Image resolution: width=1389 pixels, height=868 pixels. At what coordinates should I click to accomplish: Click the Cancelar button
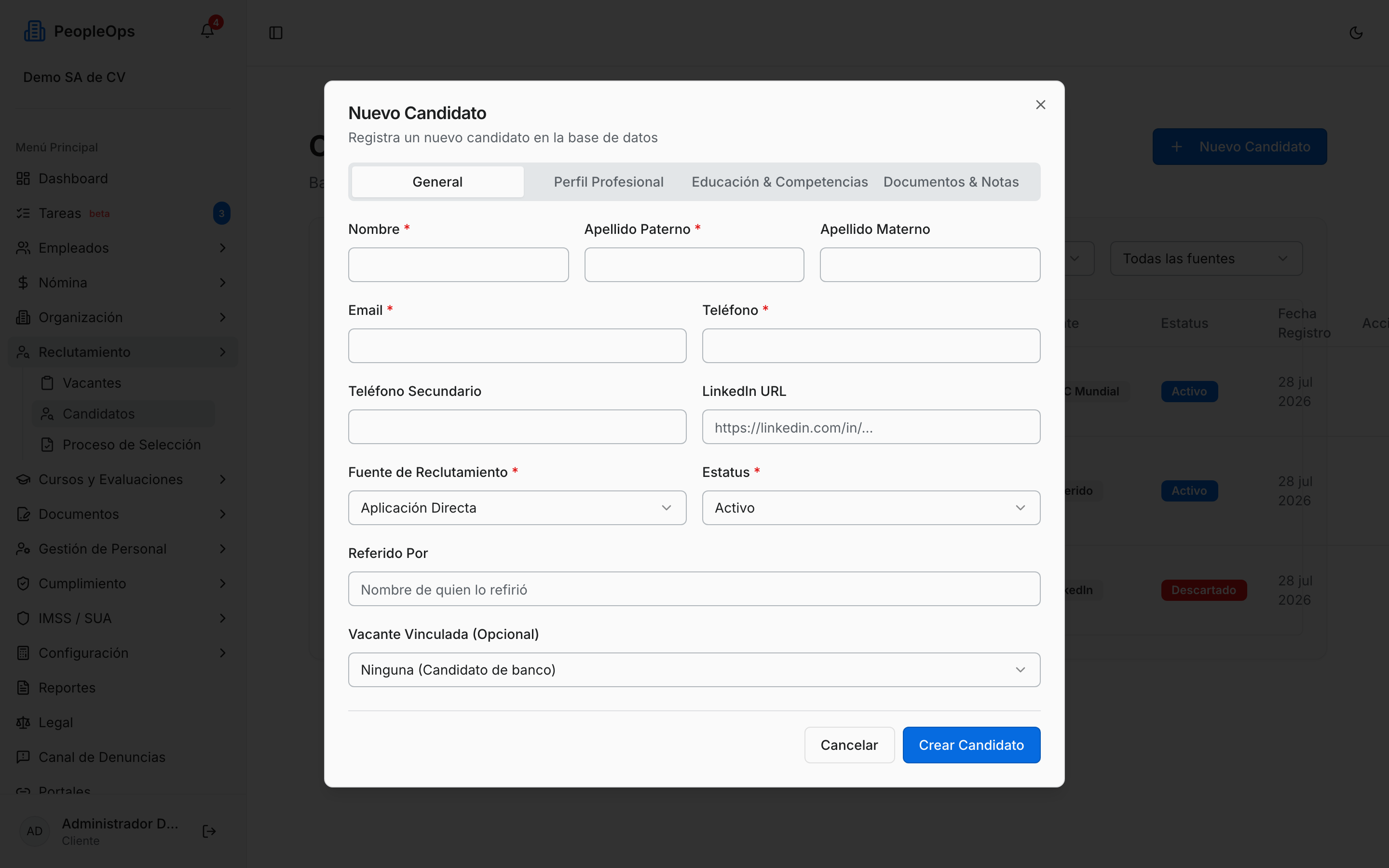click(849, 745)
